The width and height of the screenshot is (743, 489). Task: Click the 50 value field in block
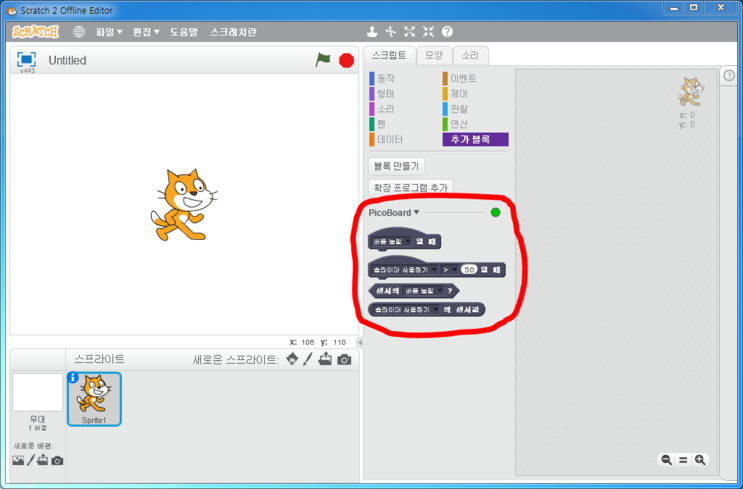click(469, 270)
